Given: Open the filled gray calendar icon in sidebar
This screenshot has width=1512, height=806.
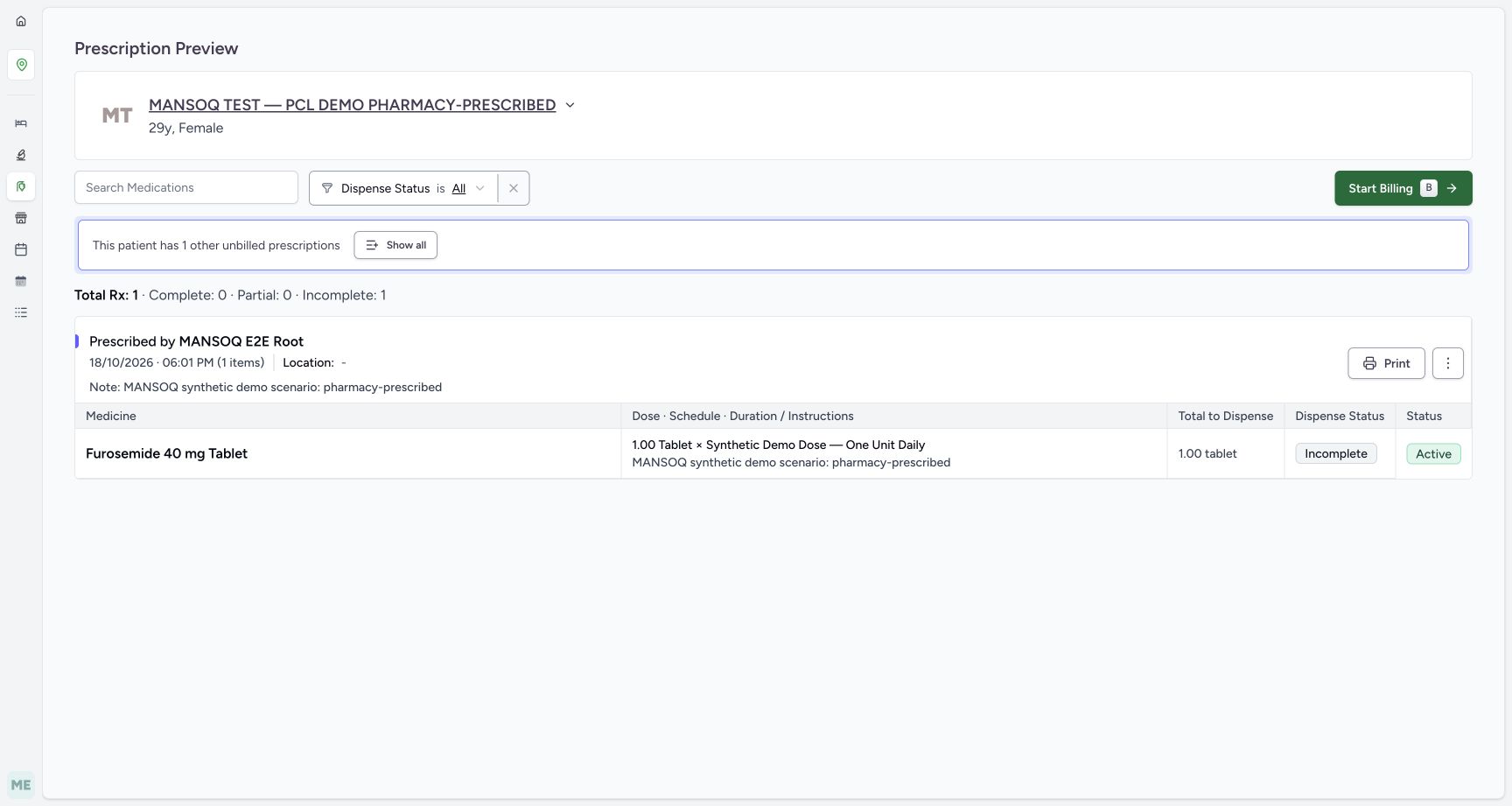Looking at the screenshot, I should click(x=21, y=281).
